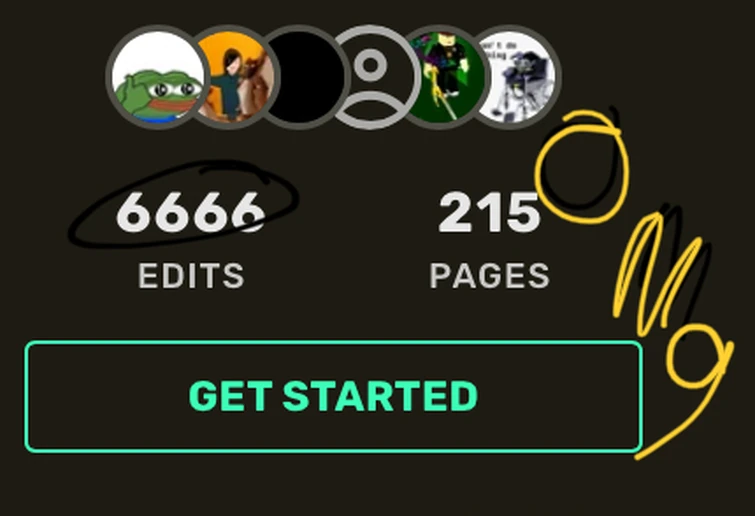
Task: Click the EDITS label
Action: tap(191, 276)
